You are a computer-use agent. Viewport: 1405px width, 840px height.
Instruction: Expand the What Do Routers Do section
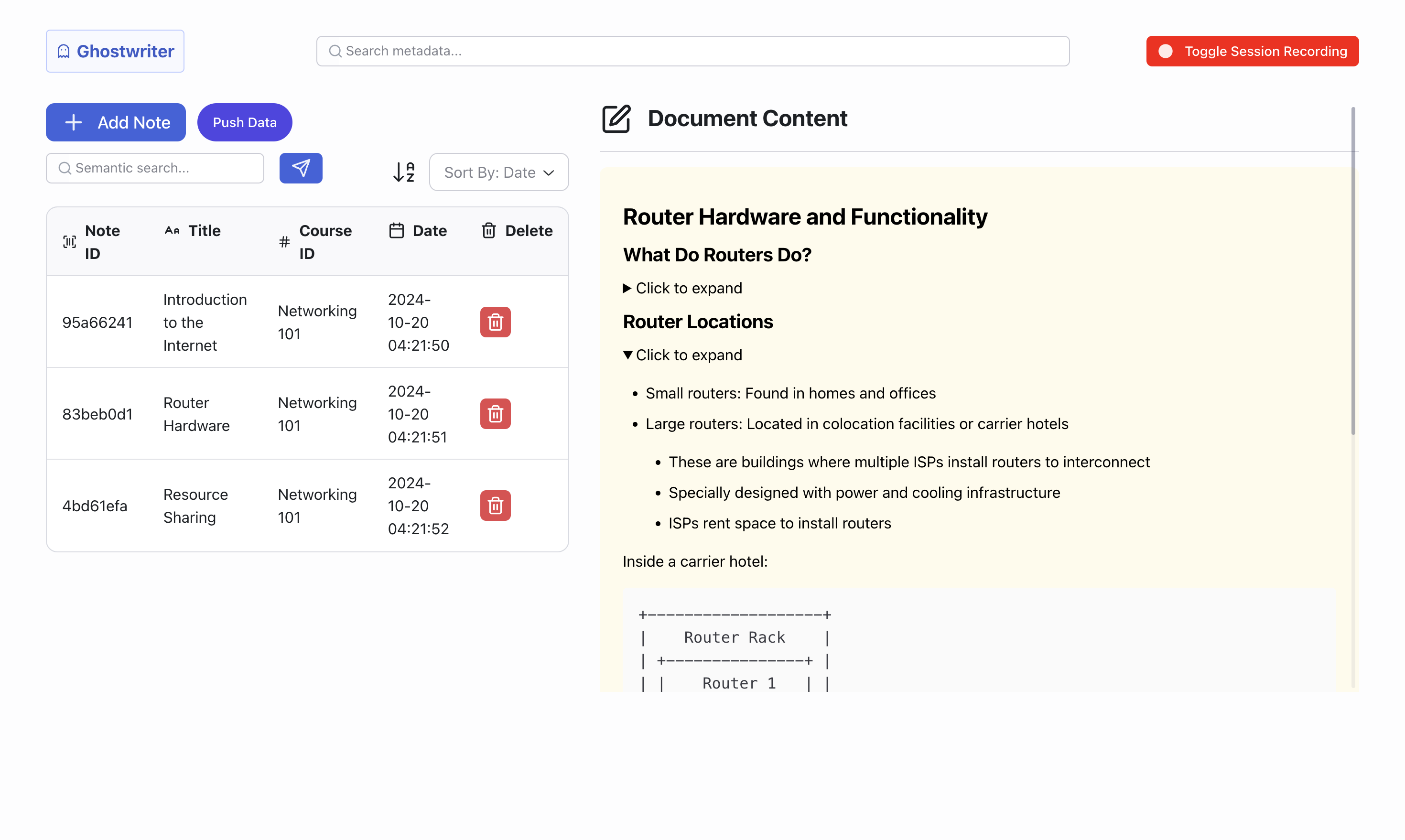683,288
